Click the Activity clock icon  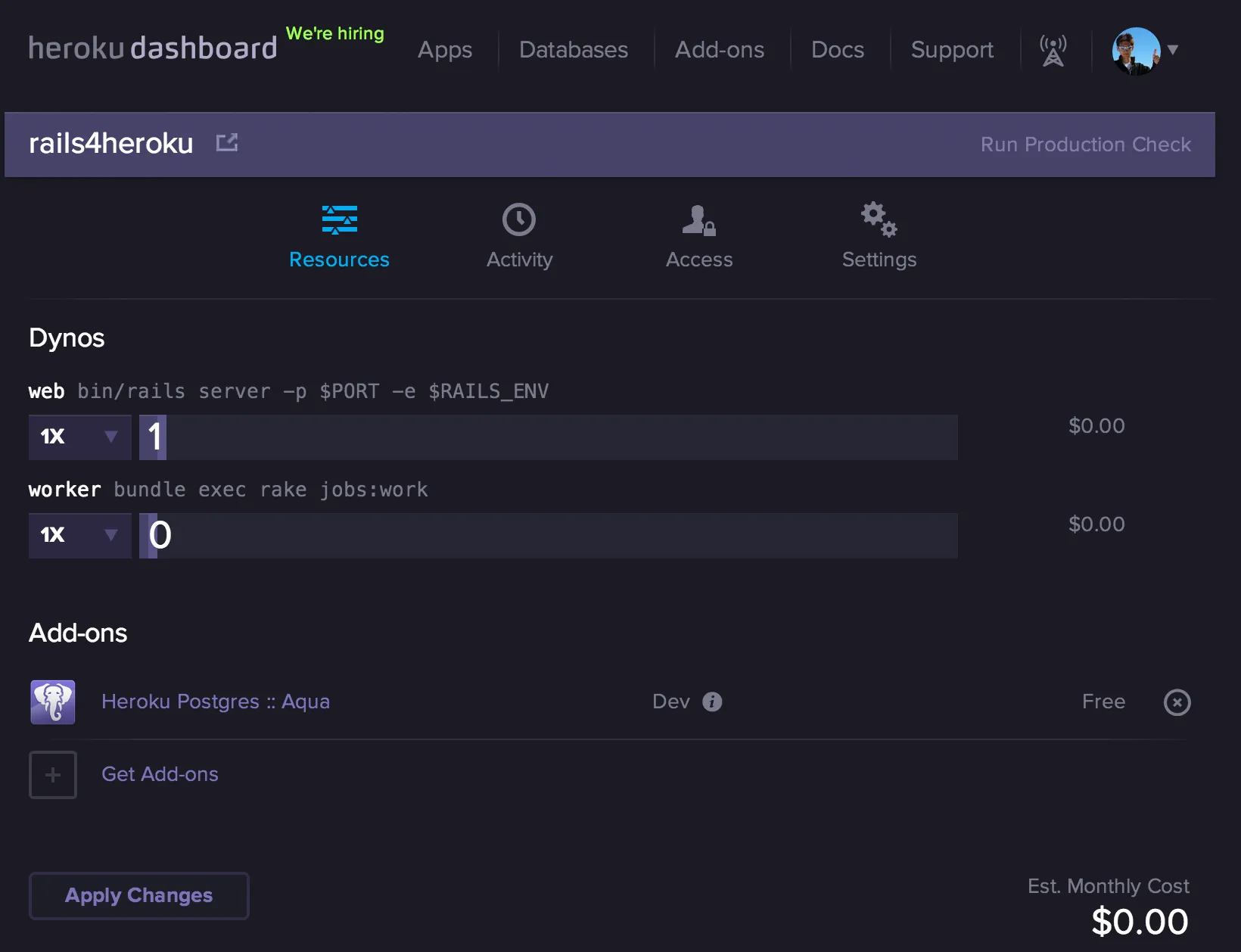(x=519, y=219)
